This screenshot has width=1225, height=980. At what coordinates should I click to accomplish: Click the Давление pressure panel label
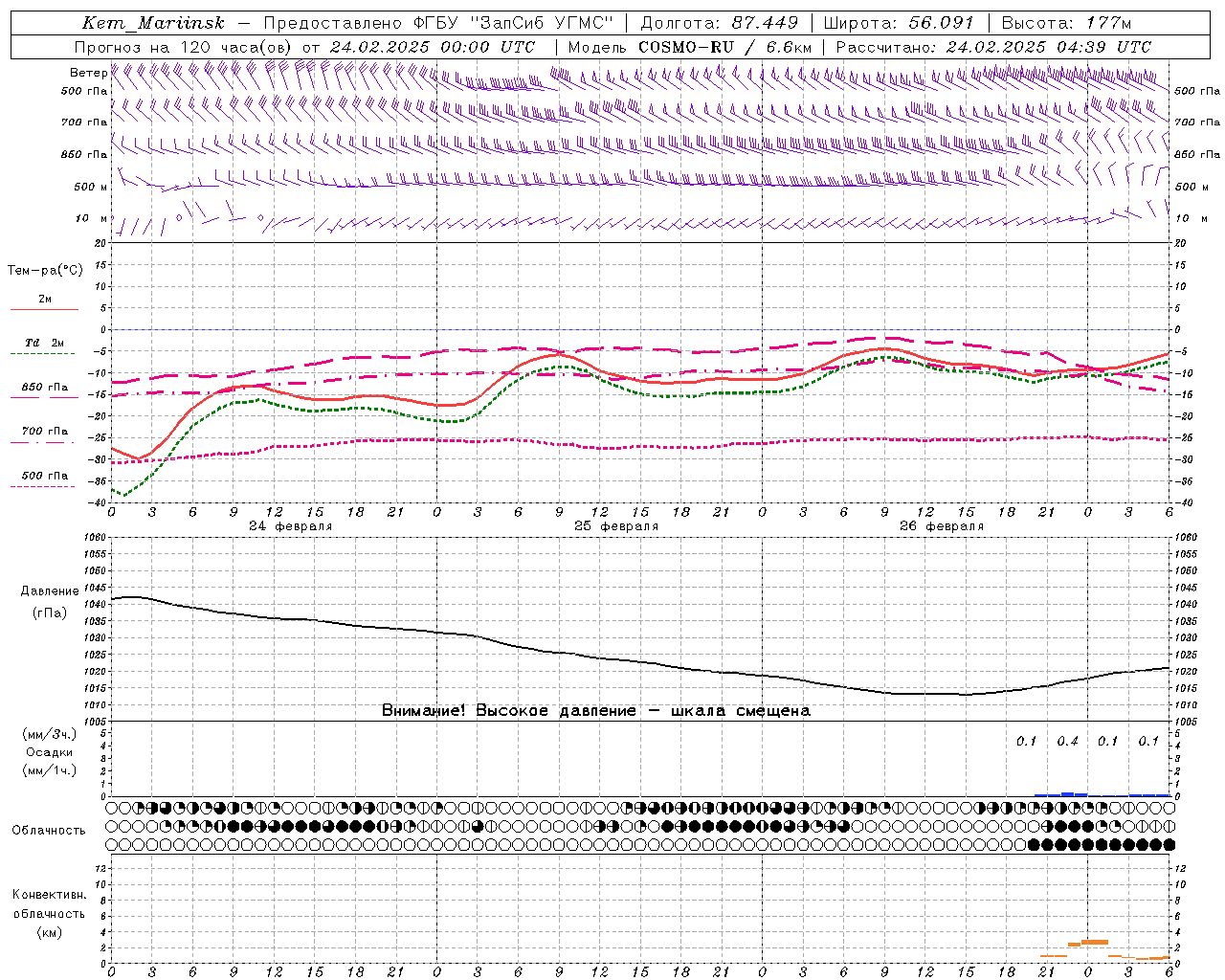tap(50, 591)
